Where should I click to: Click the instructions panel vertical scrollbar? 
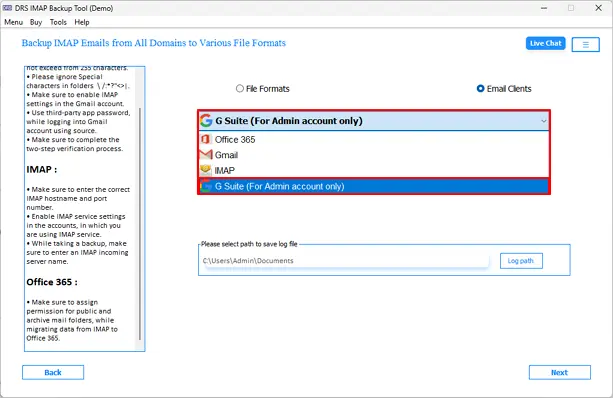click(x=140, y=225)
